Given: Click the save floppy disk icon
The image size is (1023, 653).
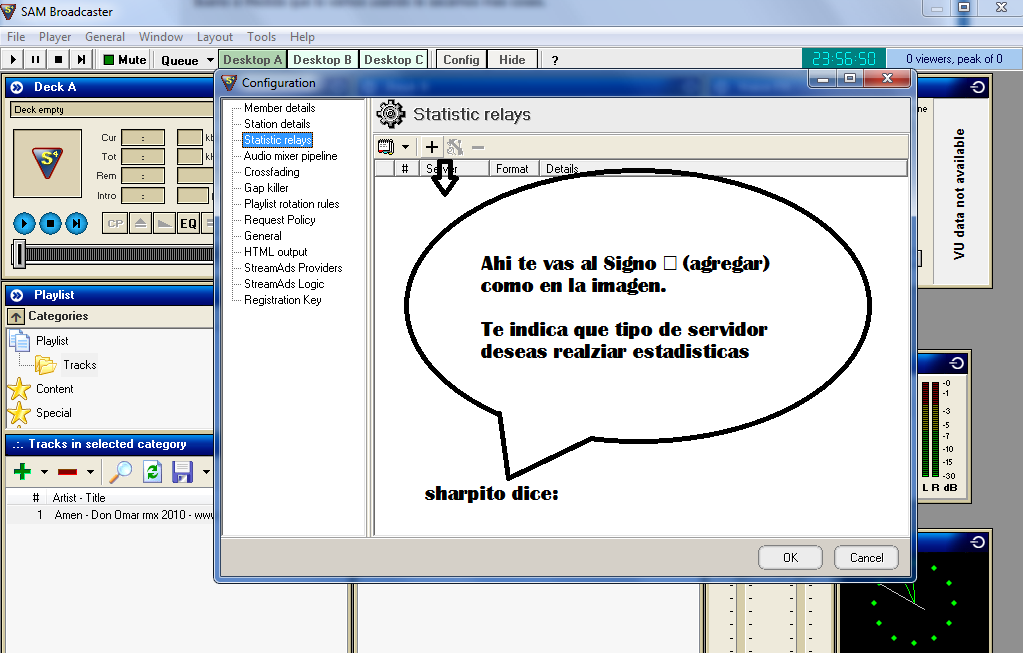Looking at the screenshot, I should point(183,471).
